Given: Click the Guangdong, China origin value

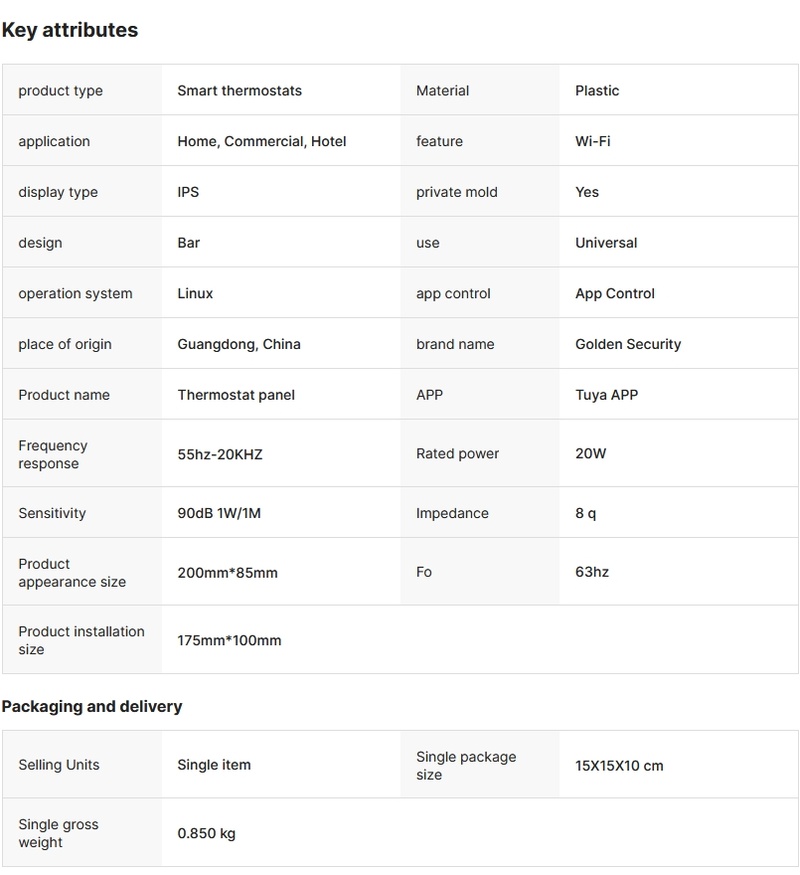Looking at the screenshot, I should tap(239, 345).
